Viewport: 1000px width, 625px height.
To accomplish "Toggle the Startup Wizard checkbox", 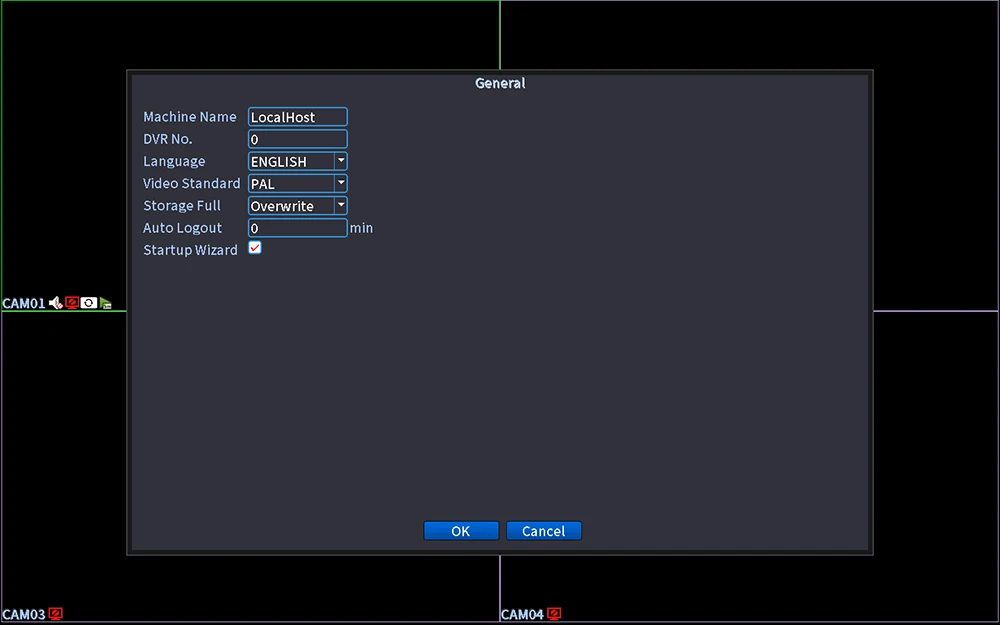I will pos(255,247).
